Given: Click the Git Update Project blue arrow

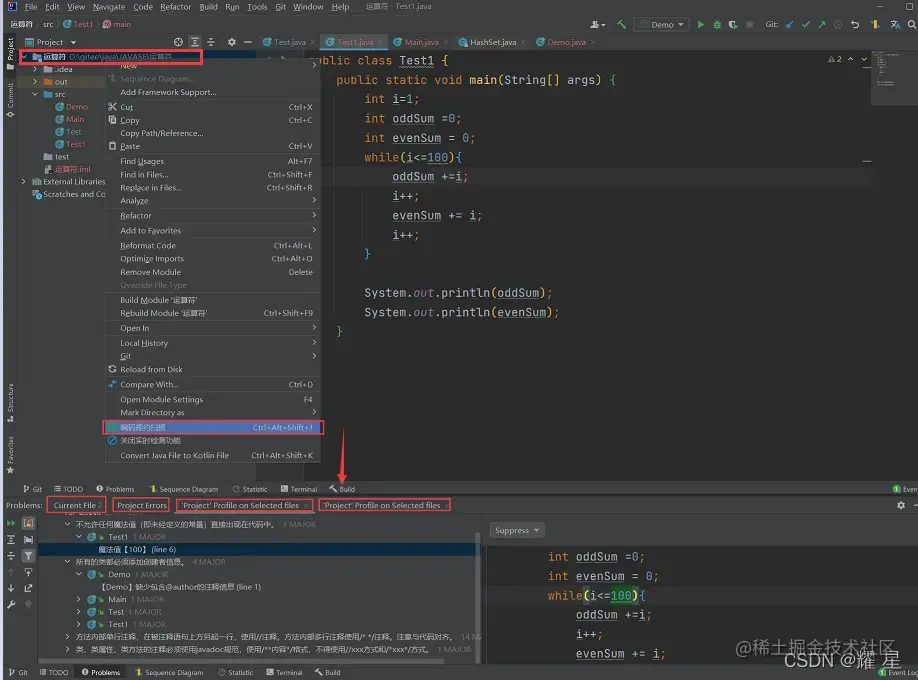Looking at the screenshot, I should pos(790,25).
